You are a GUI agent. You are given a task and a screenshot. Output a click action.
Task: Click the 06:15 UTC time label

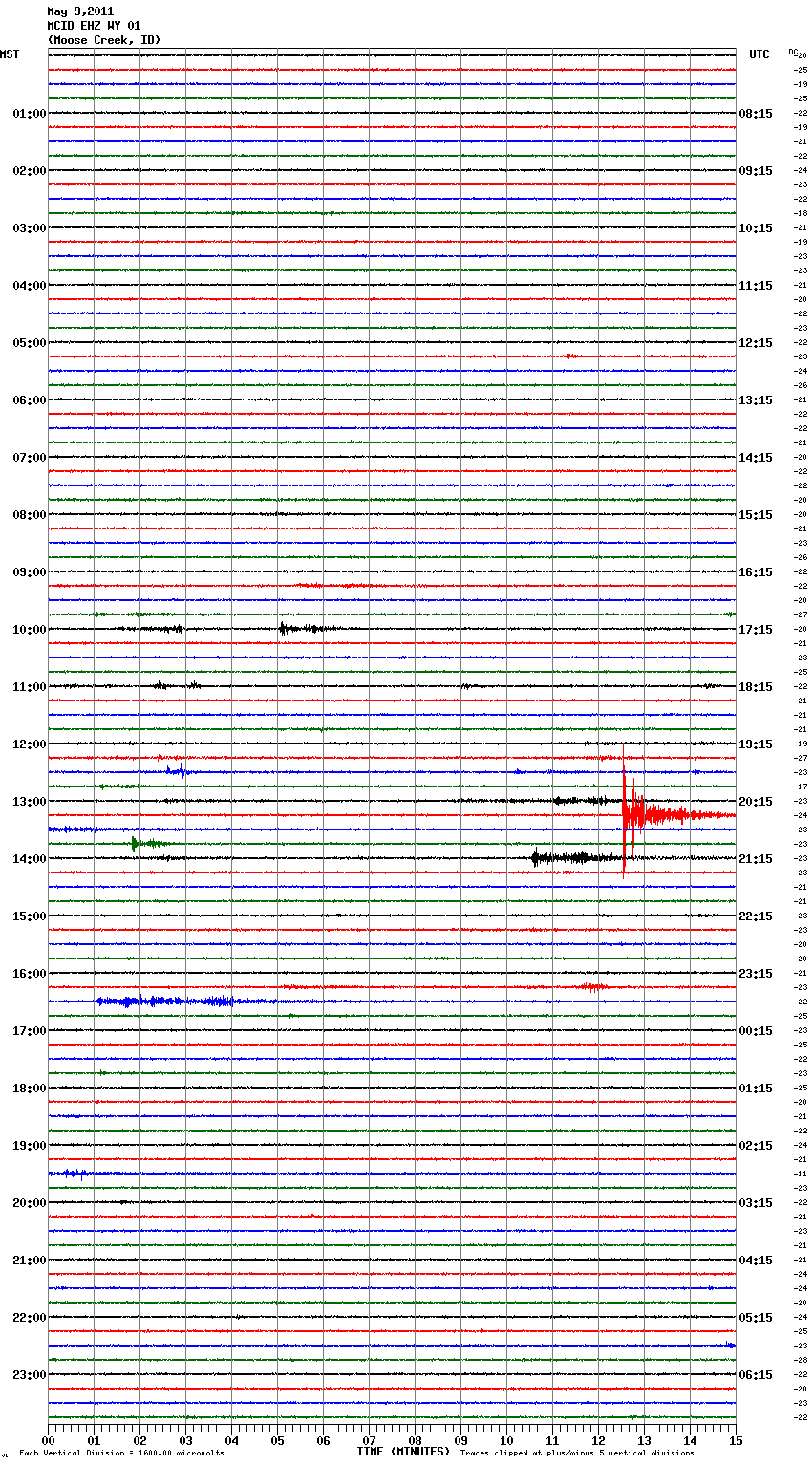click(x=756, y=1374)
